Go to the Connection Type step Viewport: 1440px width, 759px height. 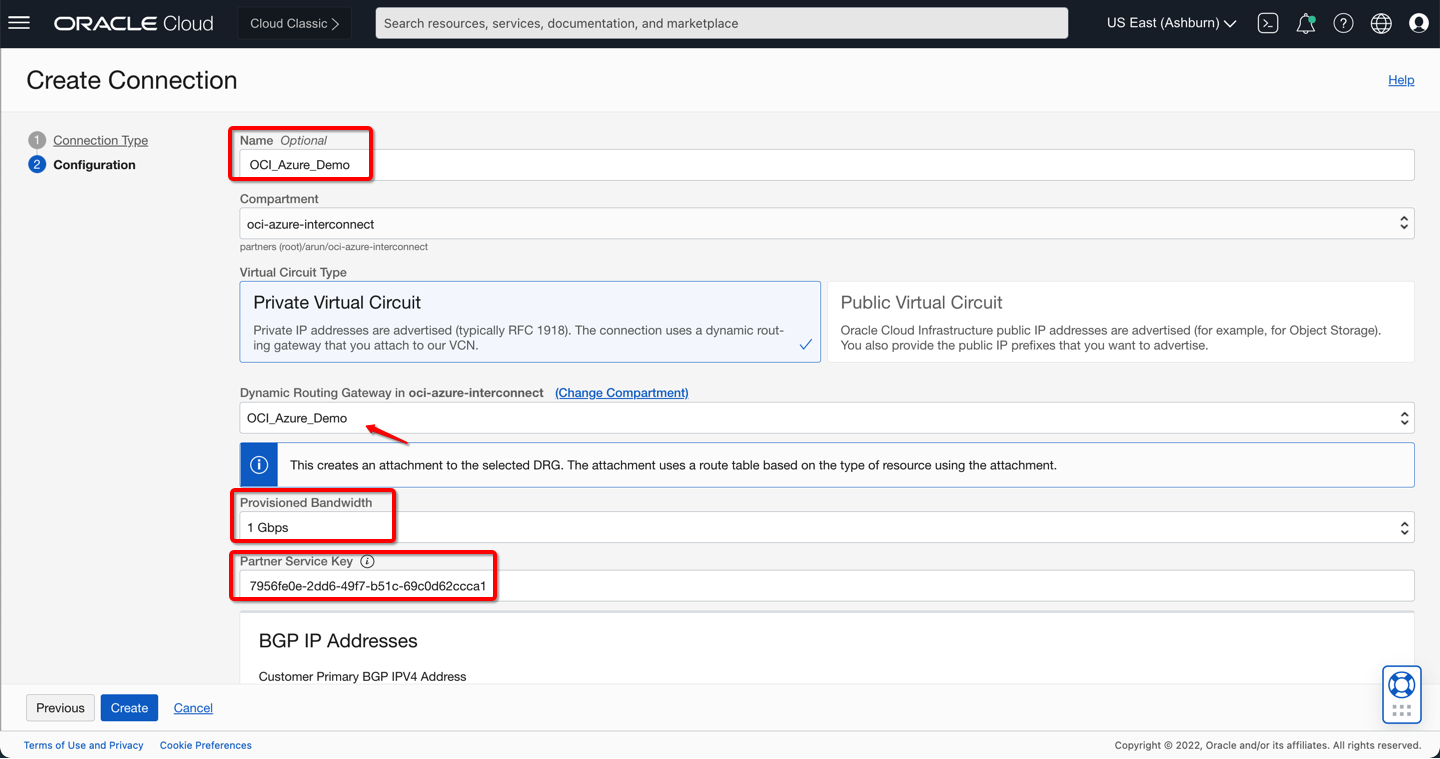coord(100,140)
